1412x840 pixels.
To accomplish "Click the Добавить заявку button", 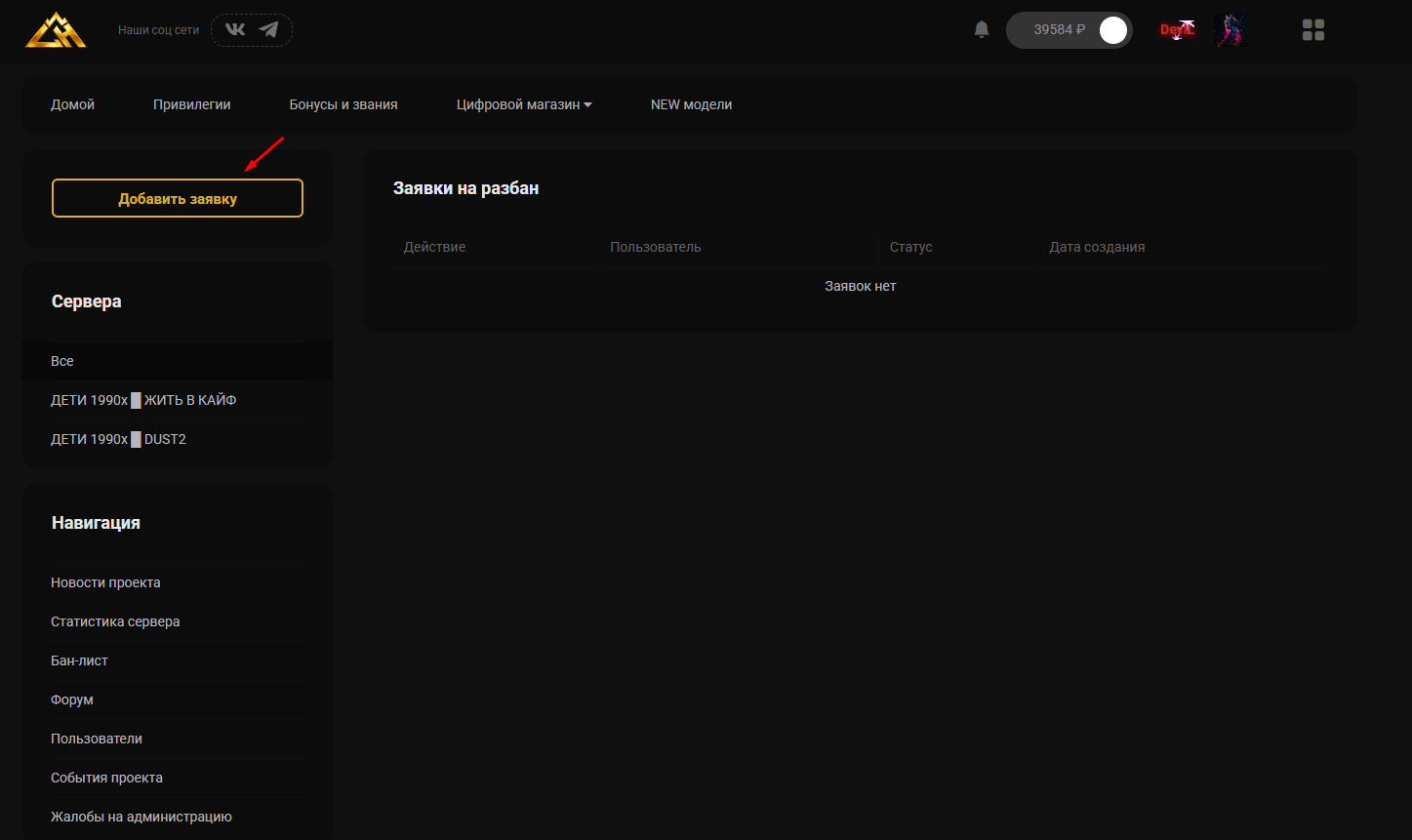I will [x=178, y=198].
